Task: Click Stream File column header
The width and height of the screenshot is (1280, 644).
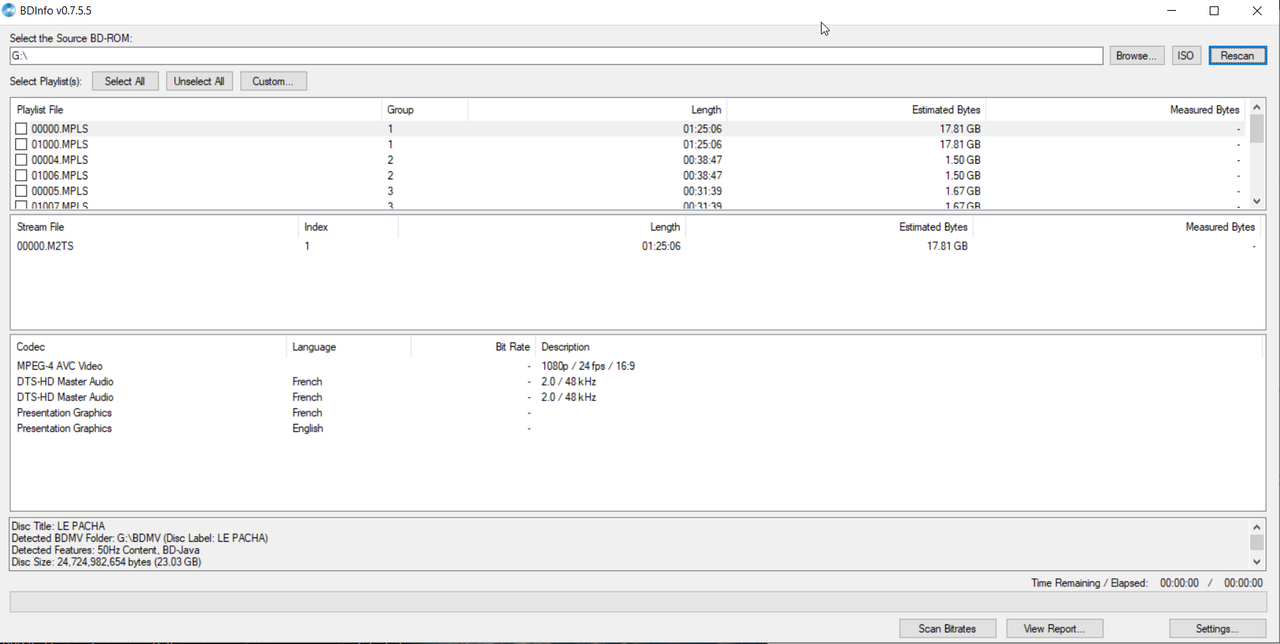Action: pyautogui.click(x=154, y=227)
